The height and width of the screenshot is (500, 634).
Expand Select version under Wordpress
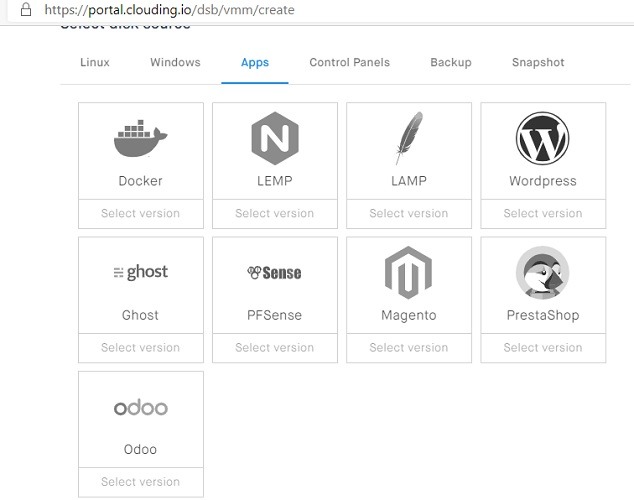543,213
